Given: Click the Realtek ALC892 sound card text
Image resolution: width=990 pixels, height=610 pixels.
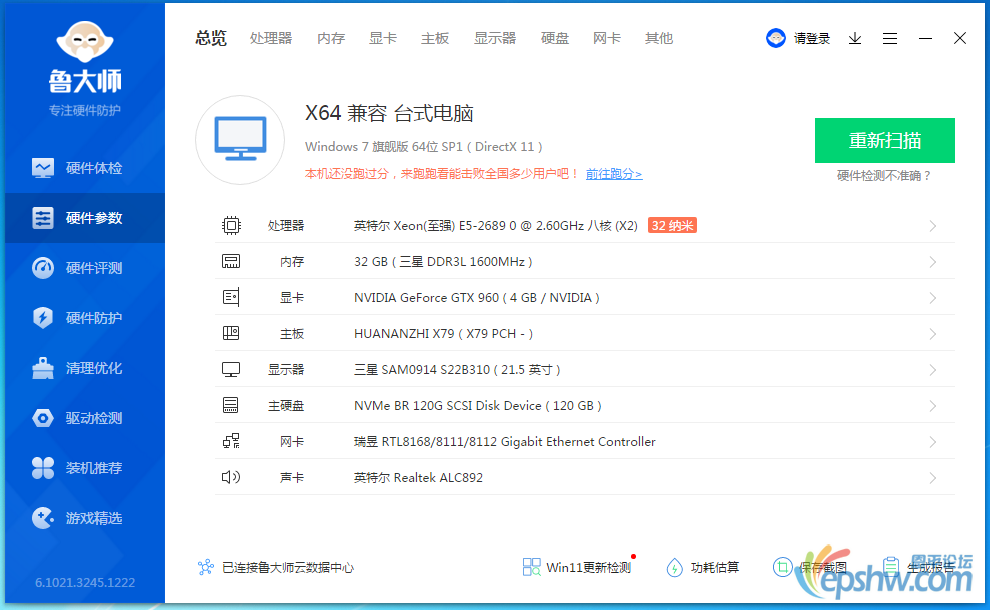Looking at the screenshot, I should (418, 477).
